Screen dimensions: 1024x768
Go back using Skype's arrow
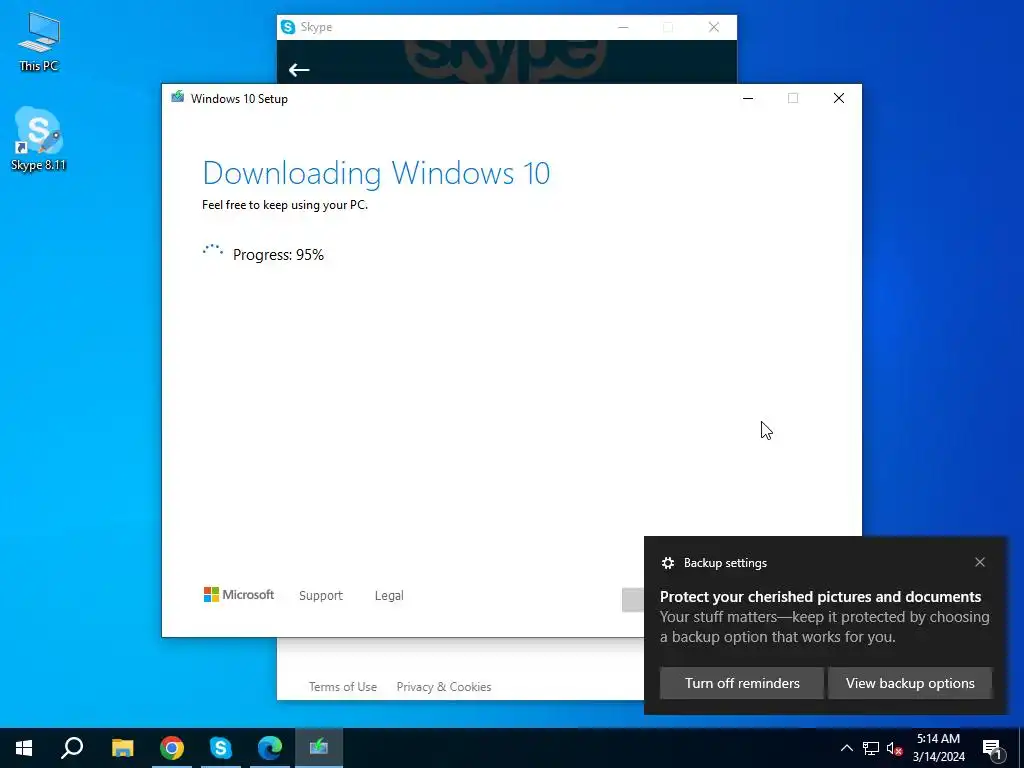pos(299,70)
